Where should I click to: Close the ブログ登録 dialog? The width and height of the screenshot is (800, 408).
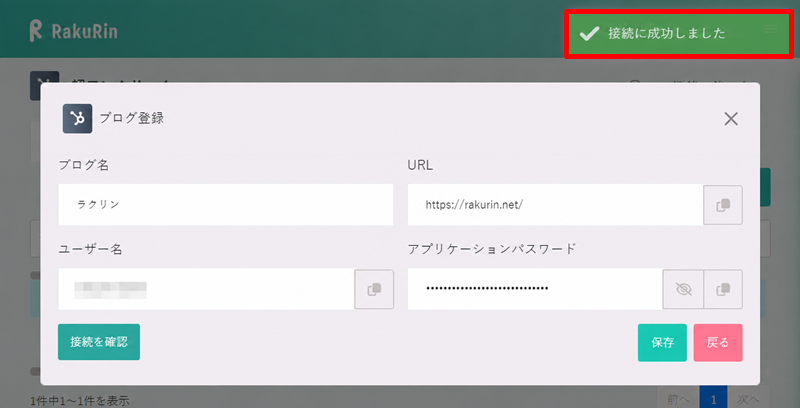pyautogui.click(x=731, y=119)
